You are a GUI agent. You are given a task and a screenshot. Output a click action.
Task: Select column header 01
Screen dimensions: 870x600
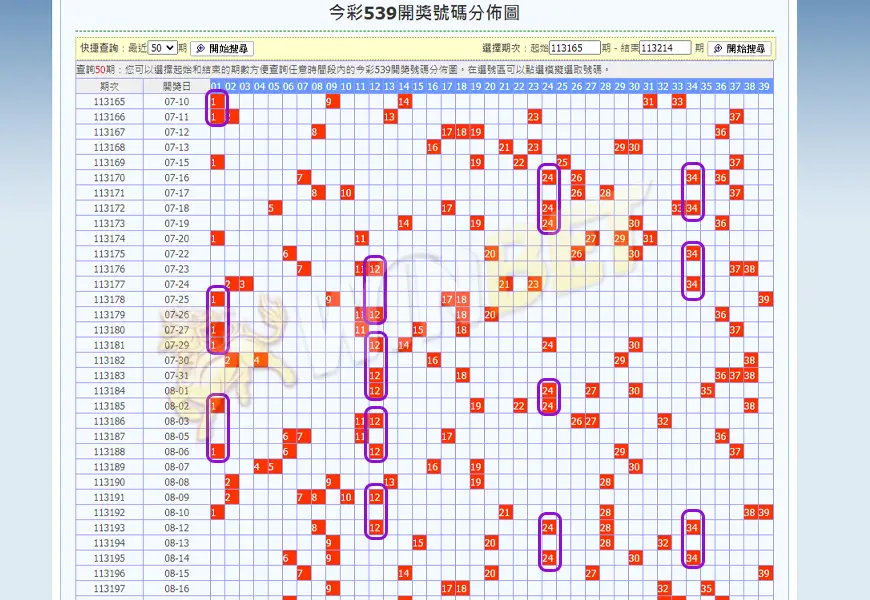click(216, 87)
